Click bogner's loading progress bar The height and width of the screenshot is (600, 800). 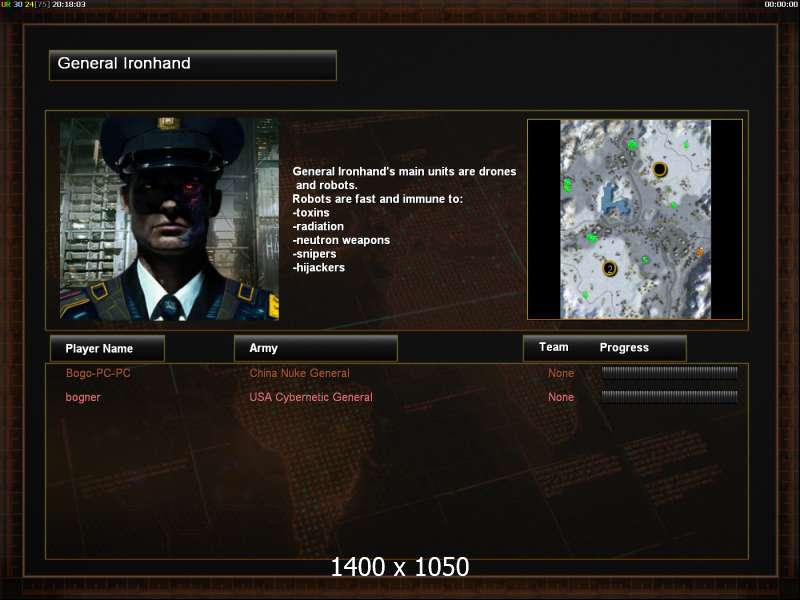click(669, 396)
